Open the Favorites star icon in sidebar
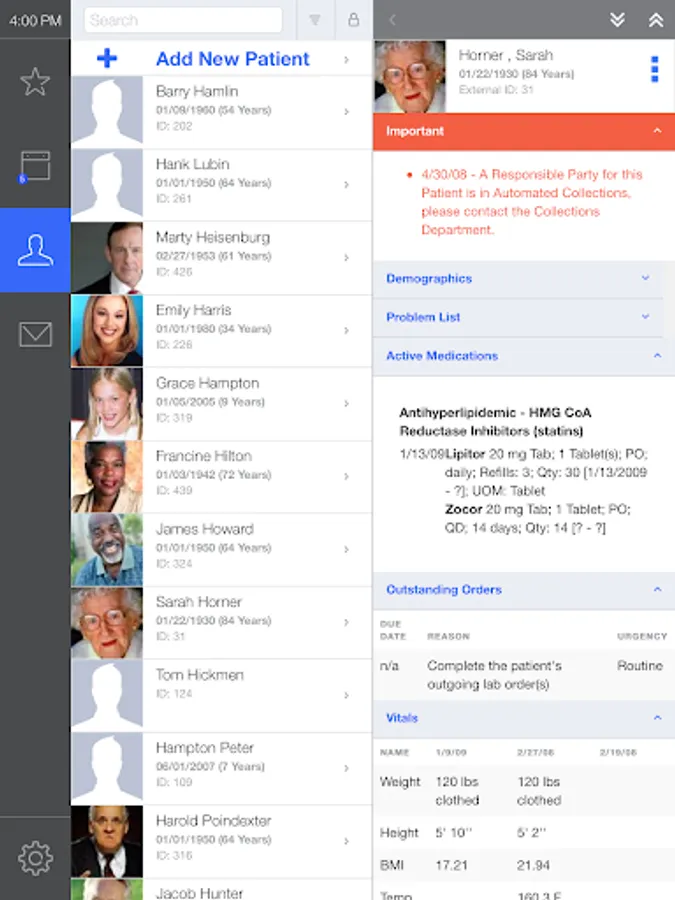Screen dimensions: 675x900 pyautogui.click(x=35, y=82)
